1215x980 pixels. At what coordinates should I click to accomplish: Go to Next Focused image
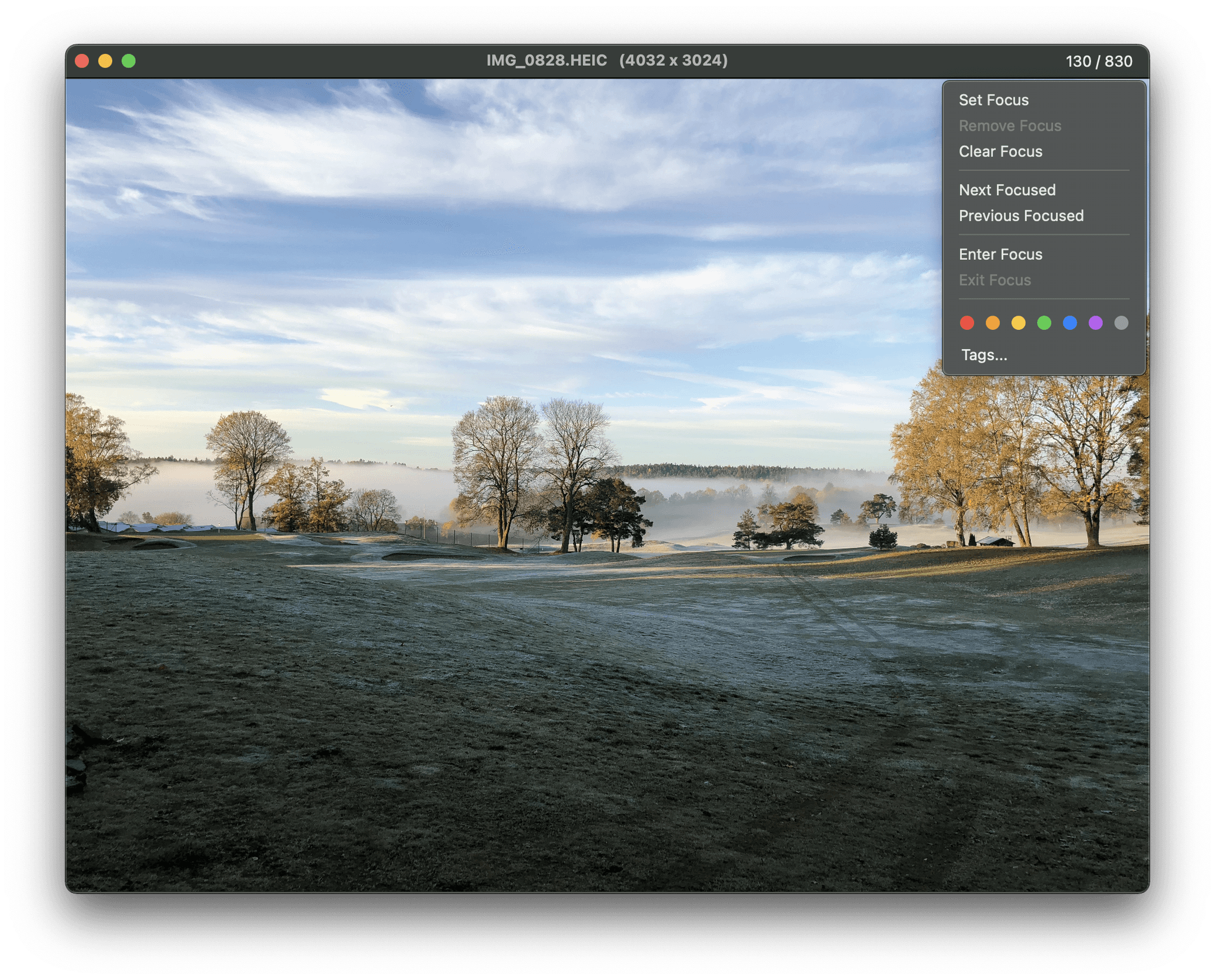(1007, 190)
